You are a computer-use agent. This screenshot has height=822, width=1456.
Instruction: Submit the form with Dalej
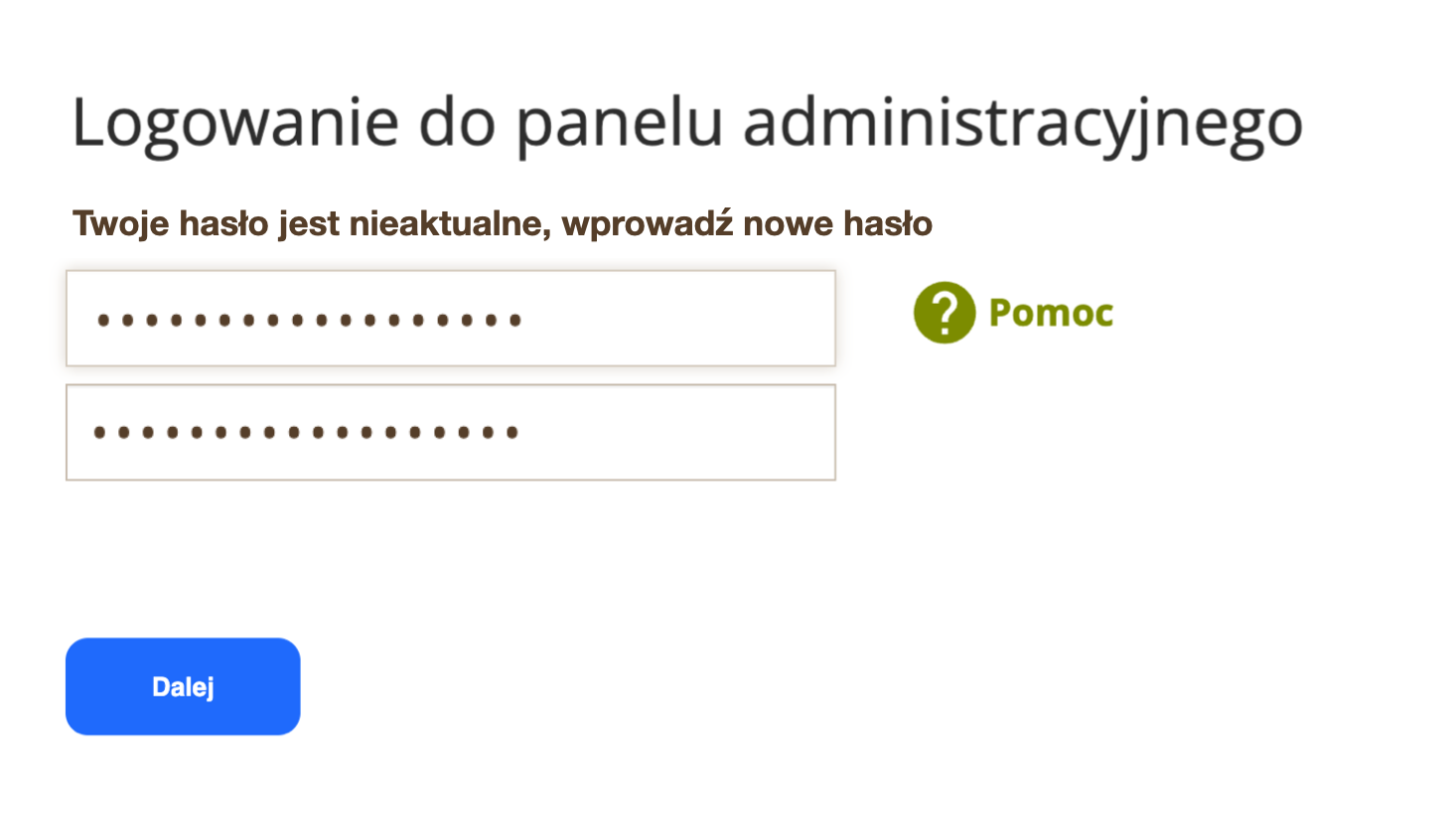183,686
